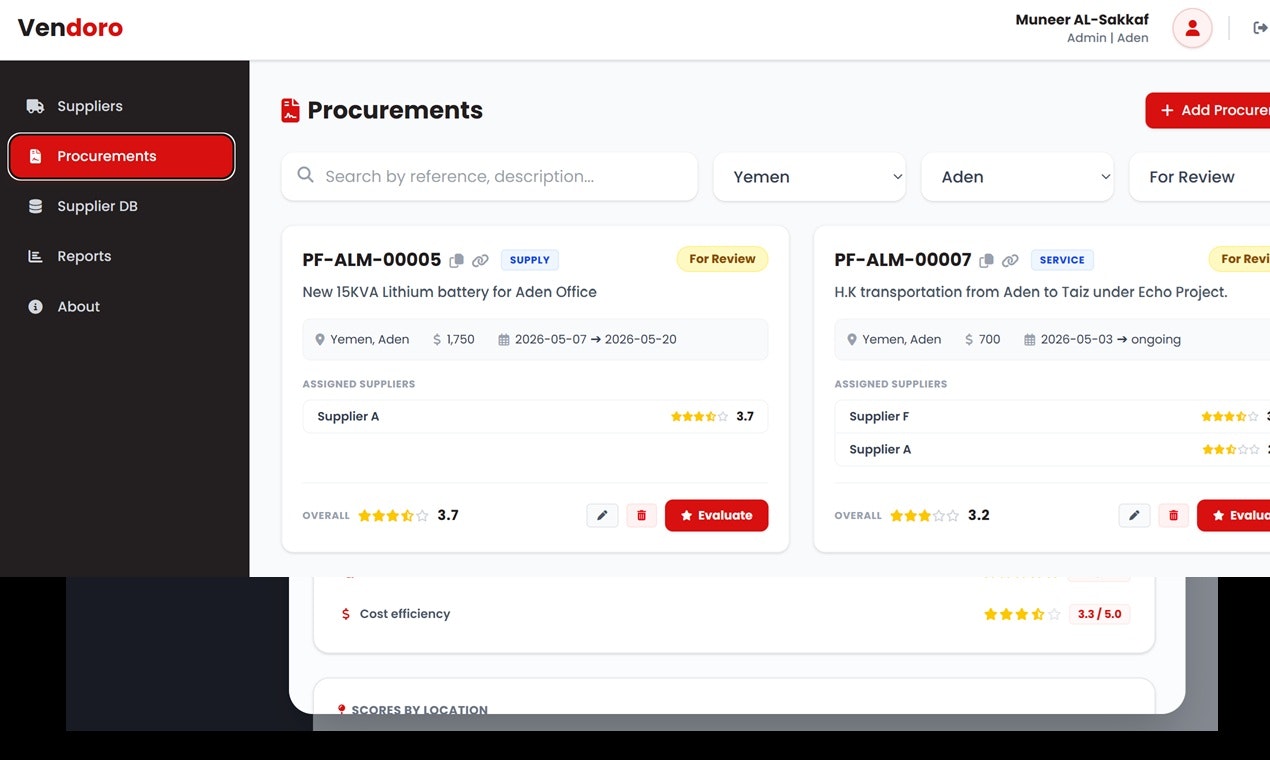Evaluate procurement PF-ALM-00007

[x=1233, y=515]
